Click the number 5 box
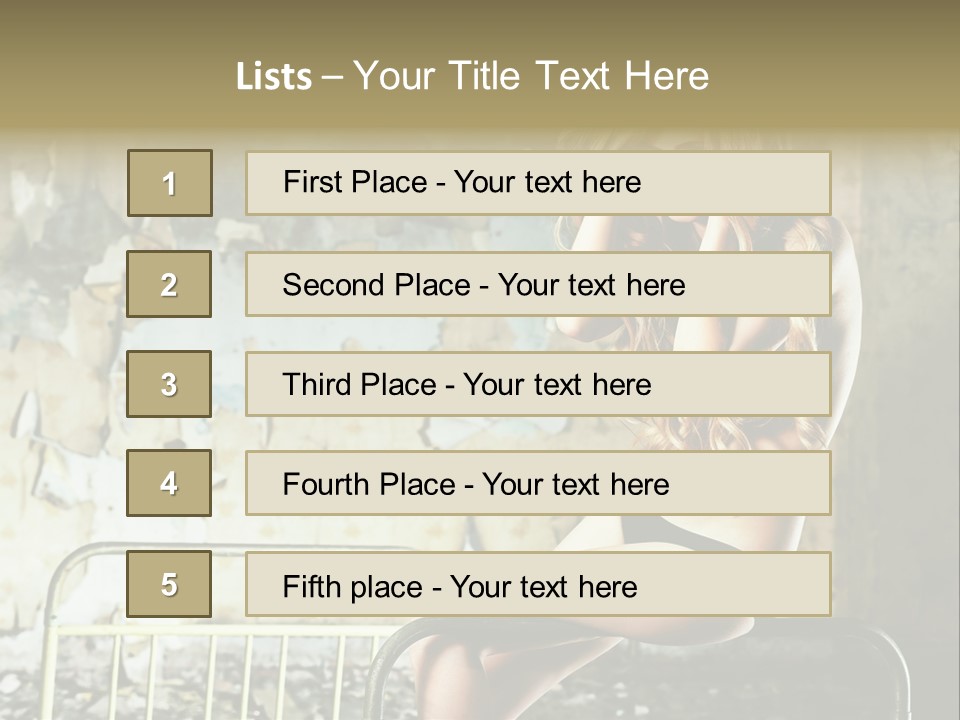The height and width of the screenshot is (720, 960). point(169,584)
